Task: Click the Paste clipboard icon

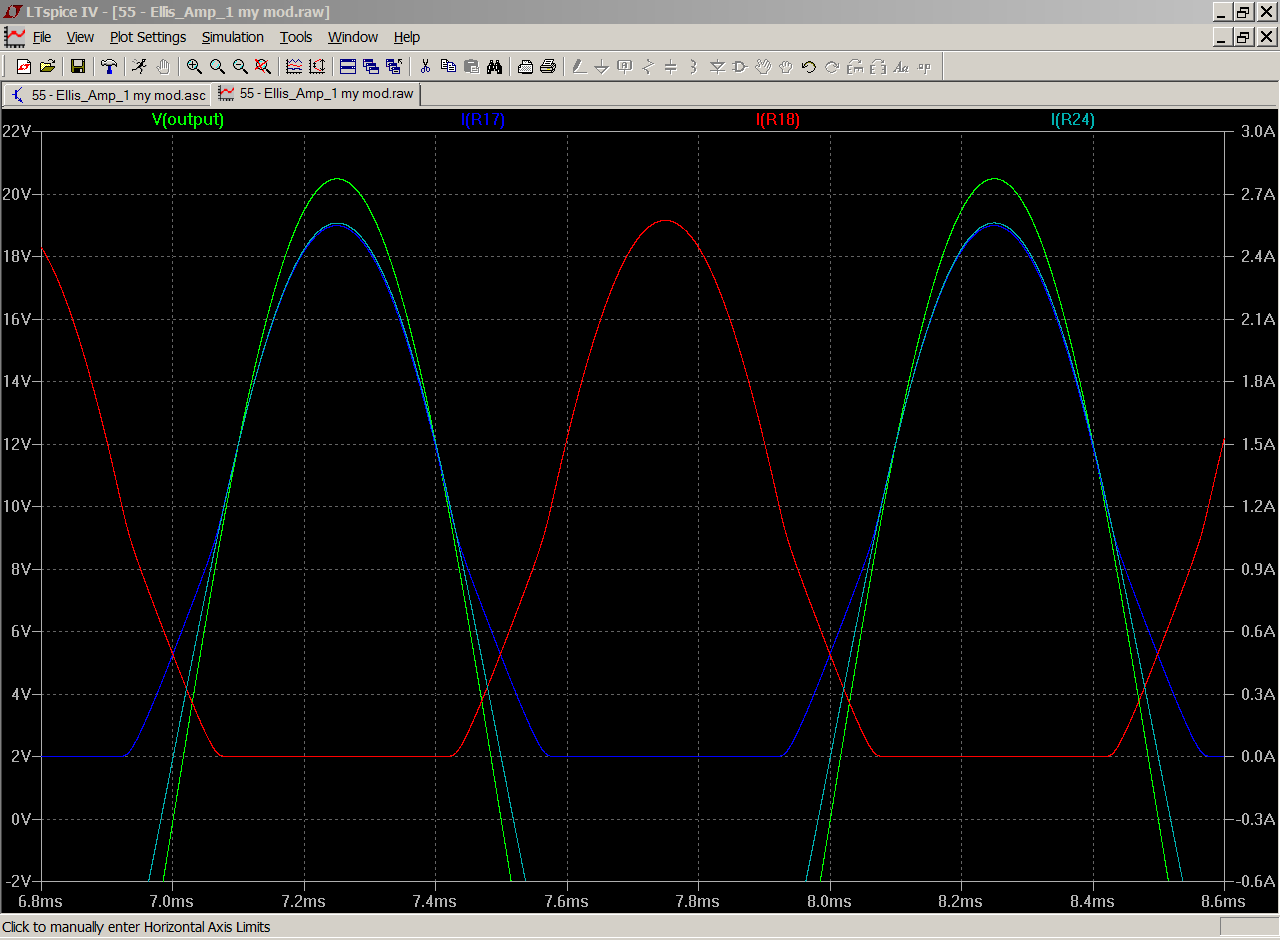Action: click(471, 66)
